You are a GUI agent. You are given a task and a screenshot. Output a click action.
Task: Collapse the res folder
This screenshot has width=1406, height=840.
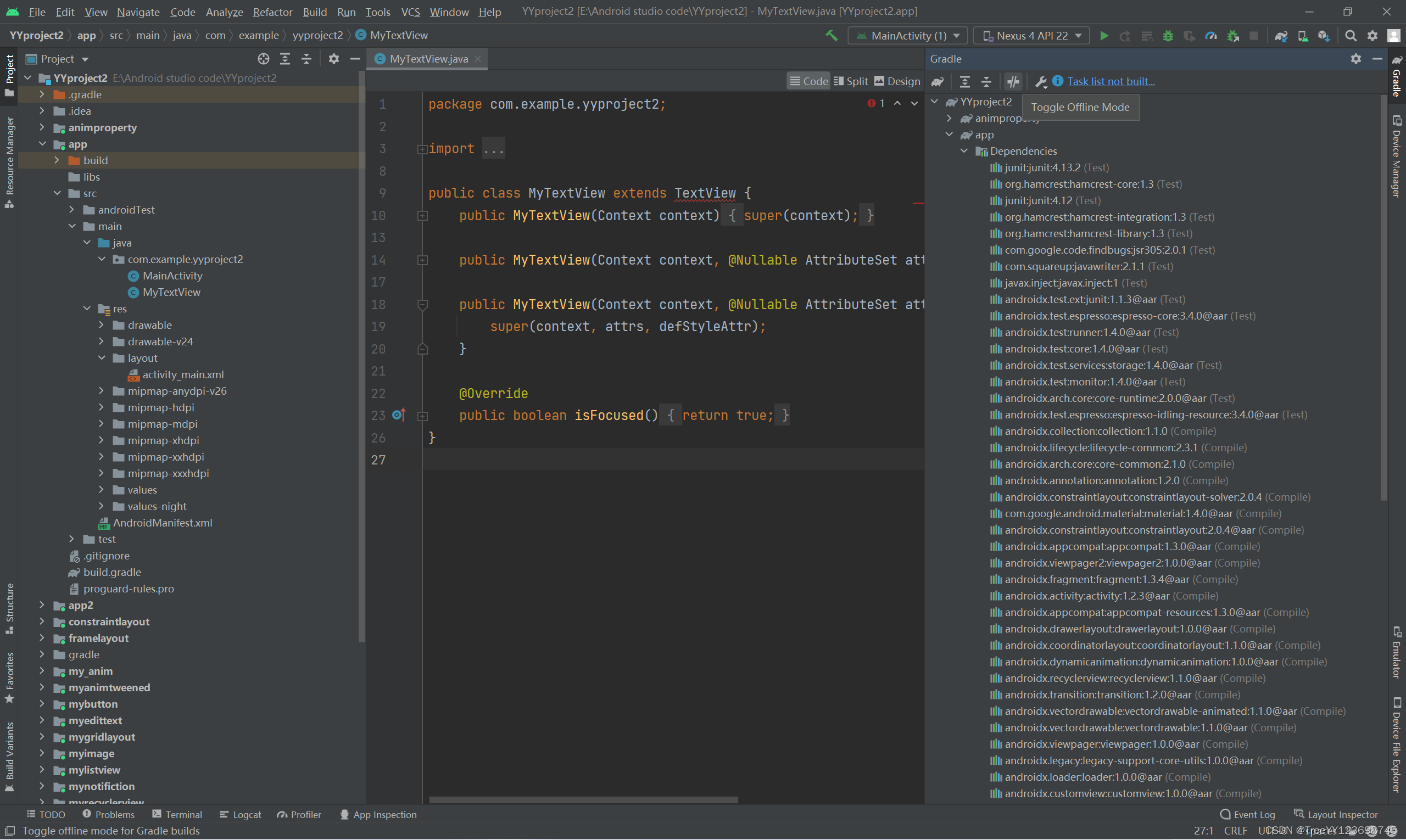point(87,309)
